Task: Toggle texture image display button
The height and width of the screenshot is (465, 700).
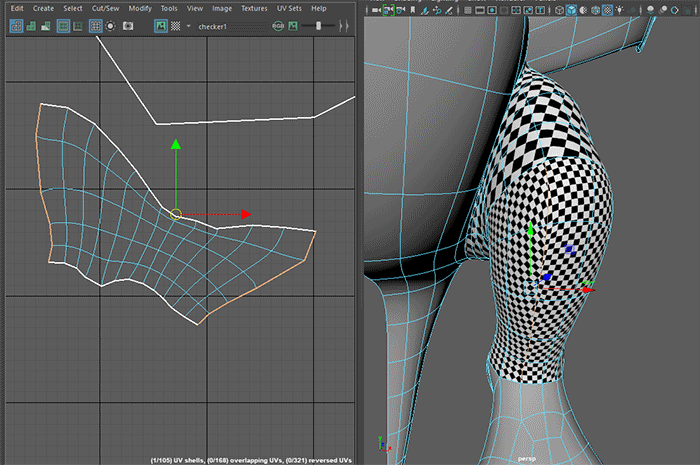Action: click(160, 26)
